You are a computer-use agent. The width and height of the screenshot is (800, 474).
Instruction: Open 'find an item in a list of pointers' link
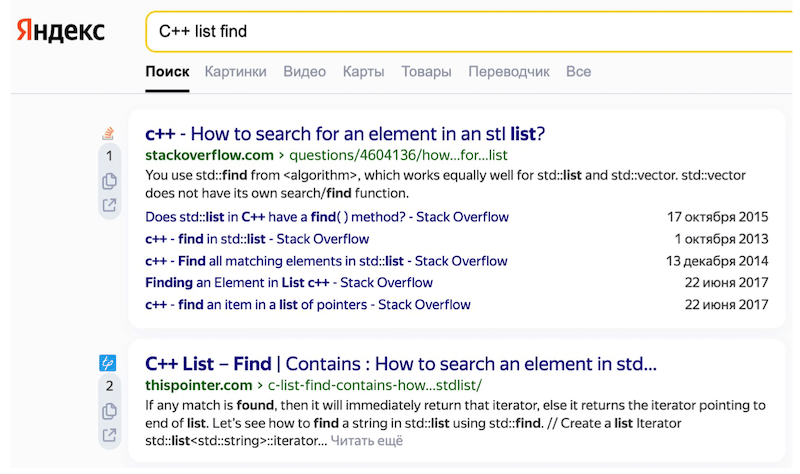[308, 305]
